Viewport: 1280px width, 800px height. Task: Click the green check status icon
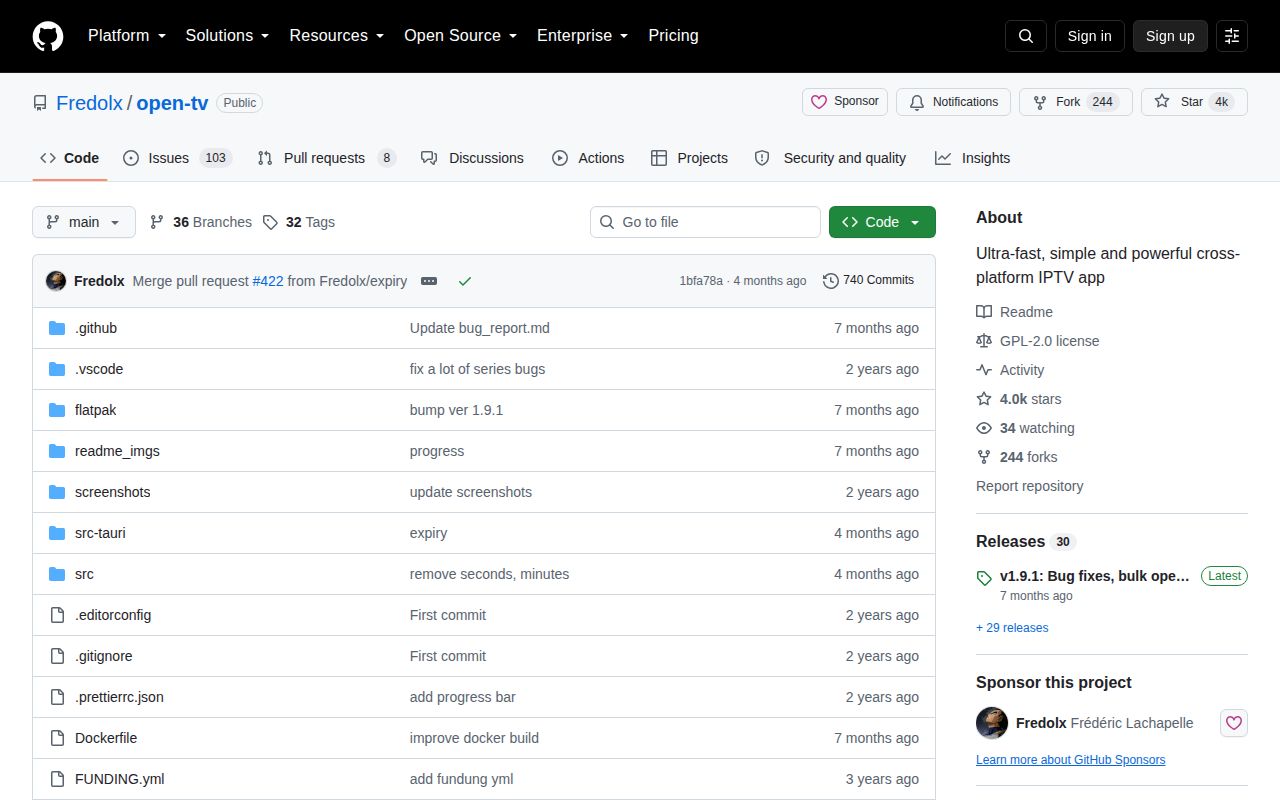465,281
